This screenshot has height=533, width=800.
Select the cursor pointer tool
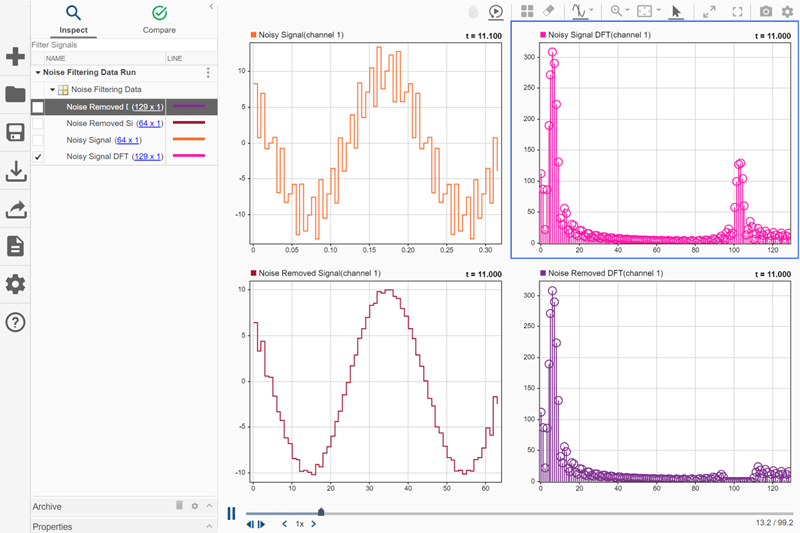coord(676,11)
